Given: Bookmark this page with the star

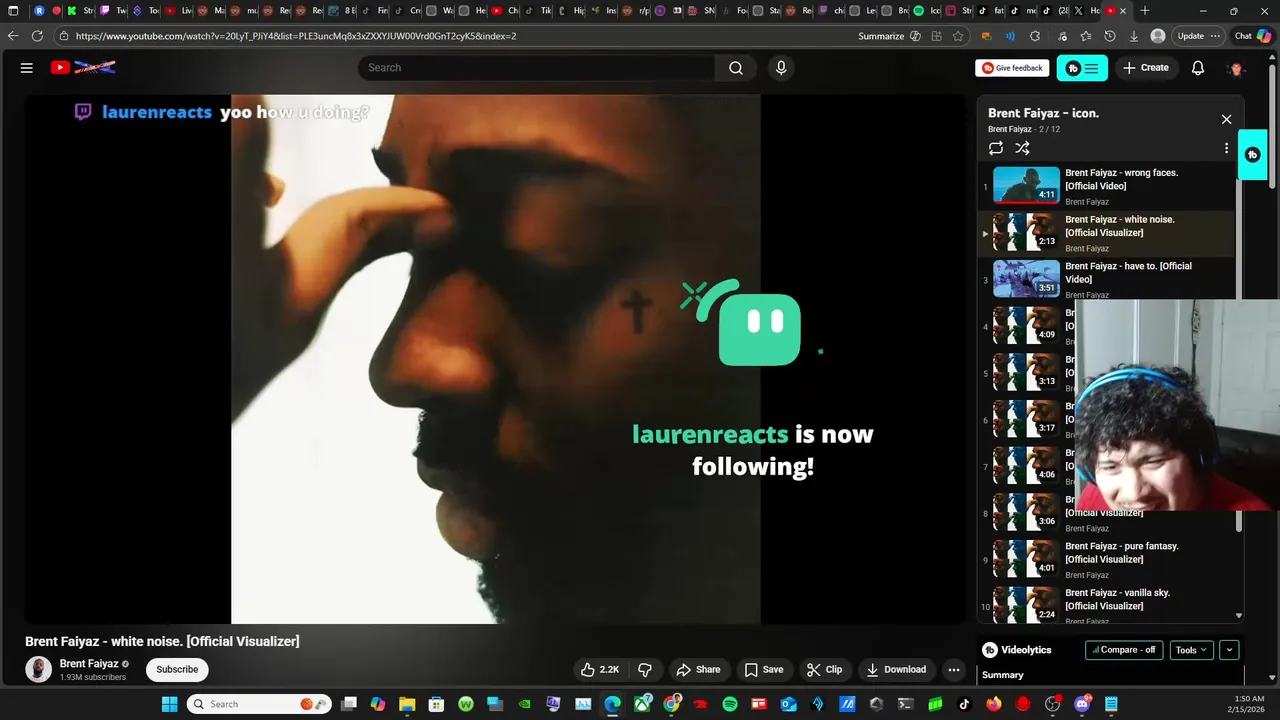Looking at the screenshot, I should [958, 36].
